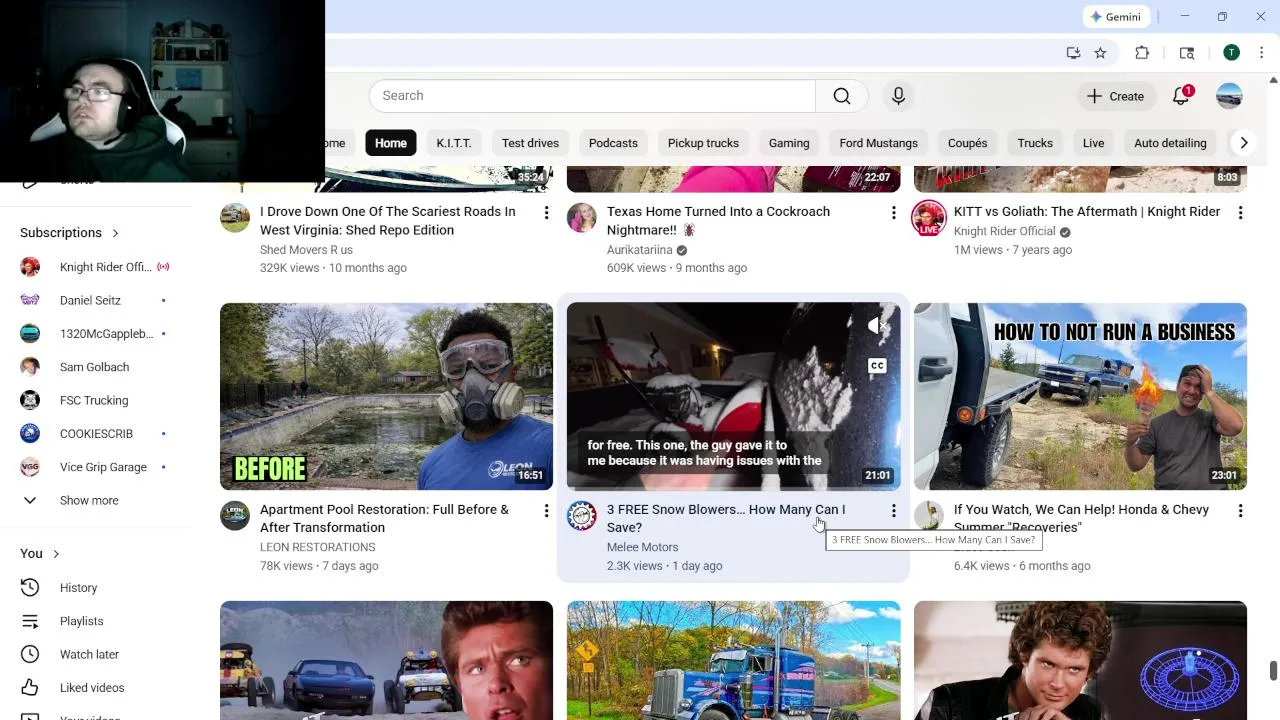Open options for Texas Home Cockroach video
1280x720 pixels.
point(893,213)
